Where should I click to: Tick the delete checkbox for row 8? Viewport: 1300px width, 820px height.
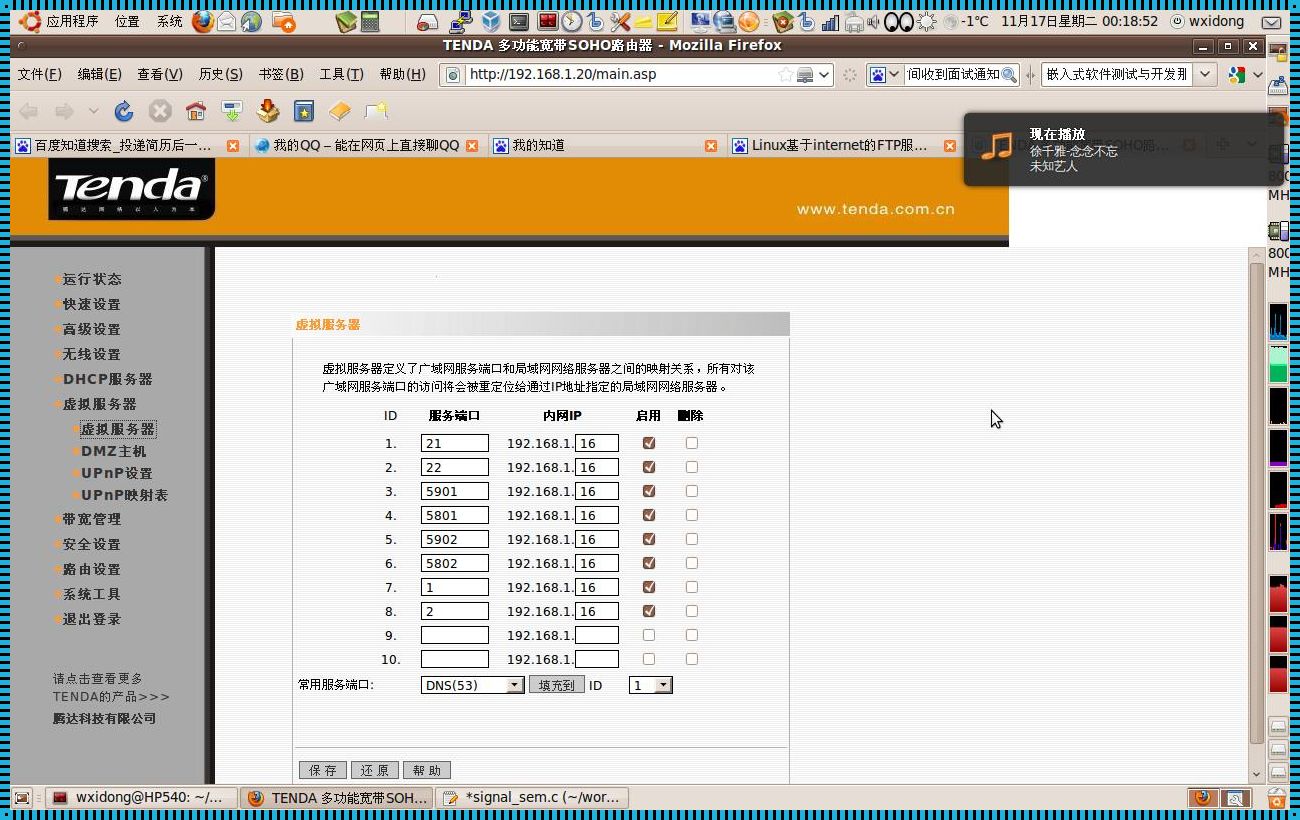tap(692, 611)
